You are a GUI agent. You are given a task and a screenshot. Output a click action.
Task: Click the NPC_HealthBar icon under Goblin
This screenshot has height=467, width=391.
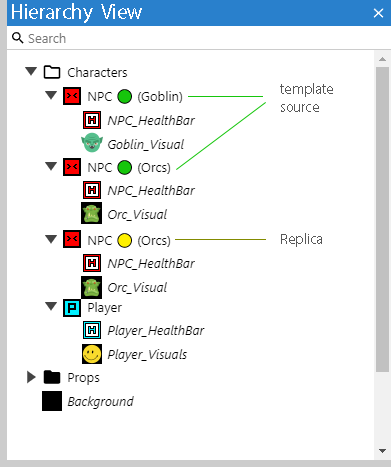(x=92, y=120)
